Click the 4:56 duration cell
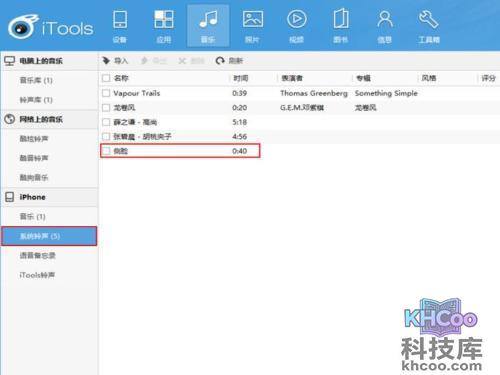 240,136
